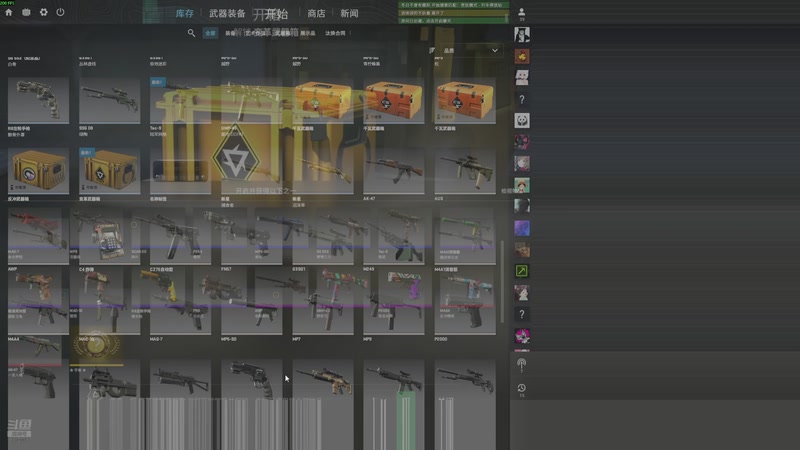Switch to the 武器装备 loadout tab
This screenshot has width=800, height=450.
(227, 13)
